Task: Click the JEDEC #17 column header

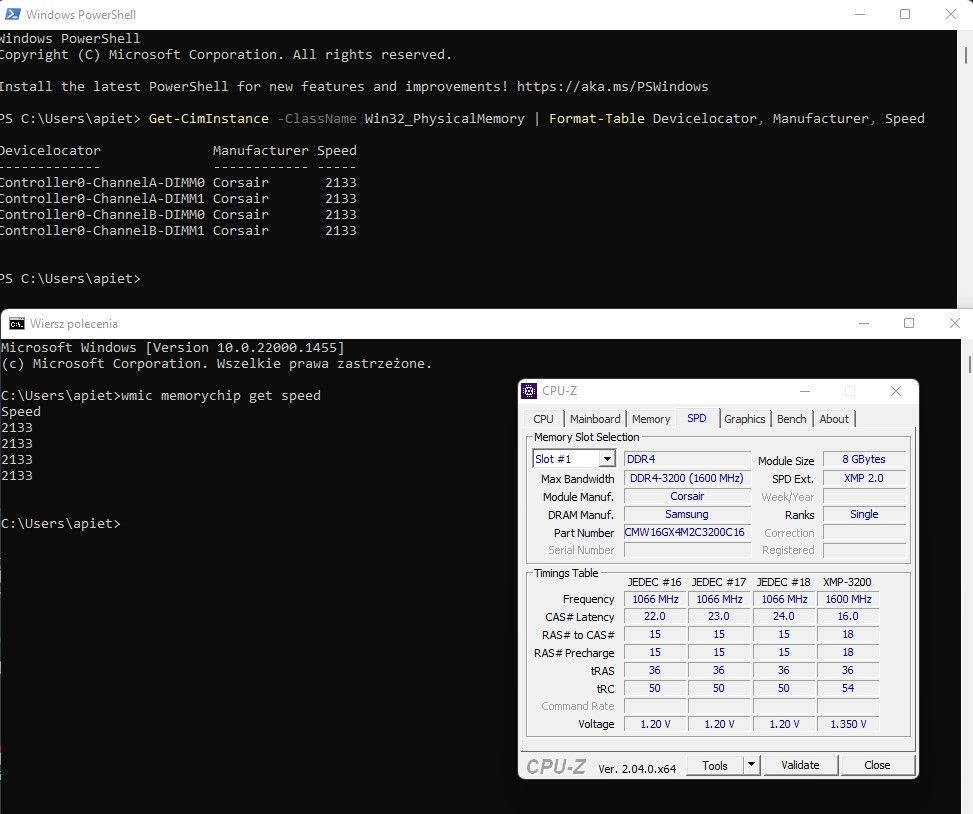Action: [719, 582]
